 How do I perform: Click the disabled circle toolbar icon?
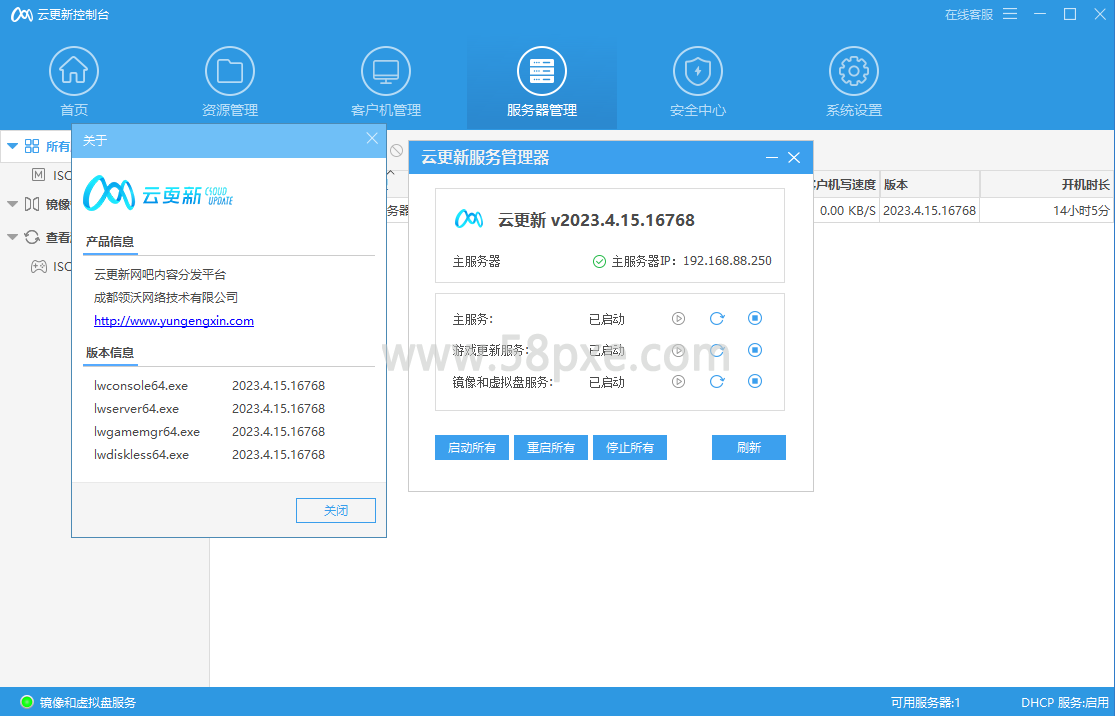click(397, 150)
